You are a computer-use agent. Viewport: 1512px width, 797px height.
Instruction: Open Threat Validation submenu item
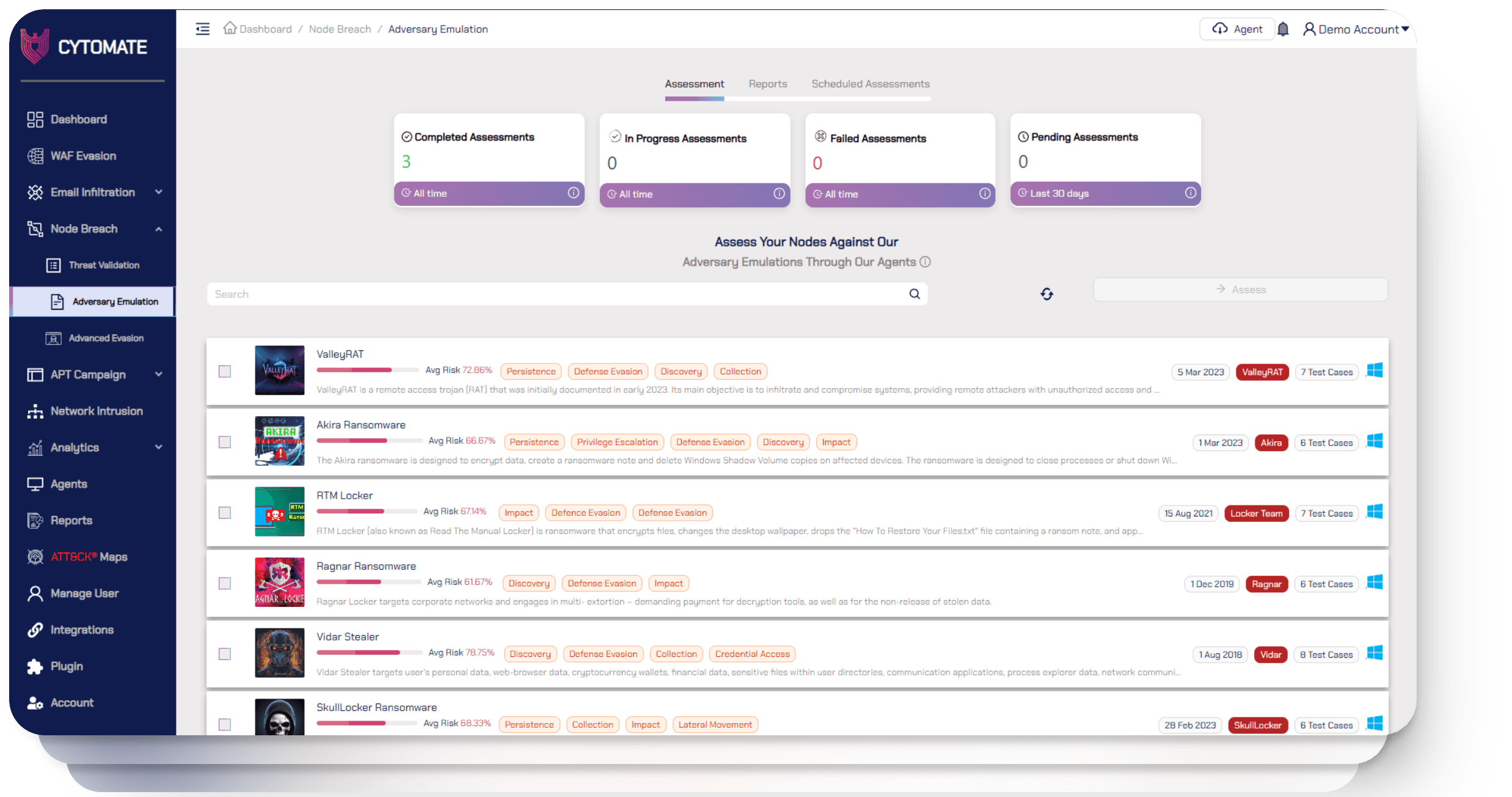pyautogui.click(x=93, y=265)
